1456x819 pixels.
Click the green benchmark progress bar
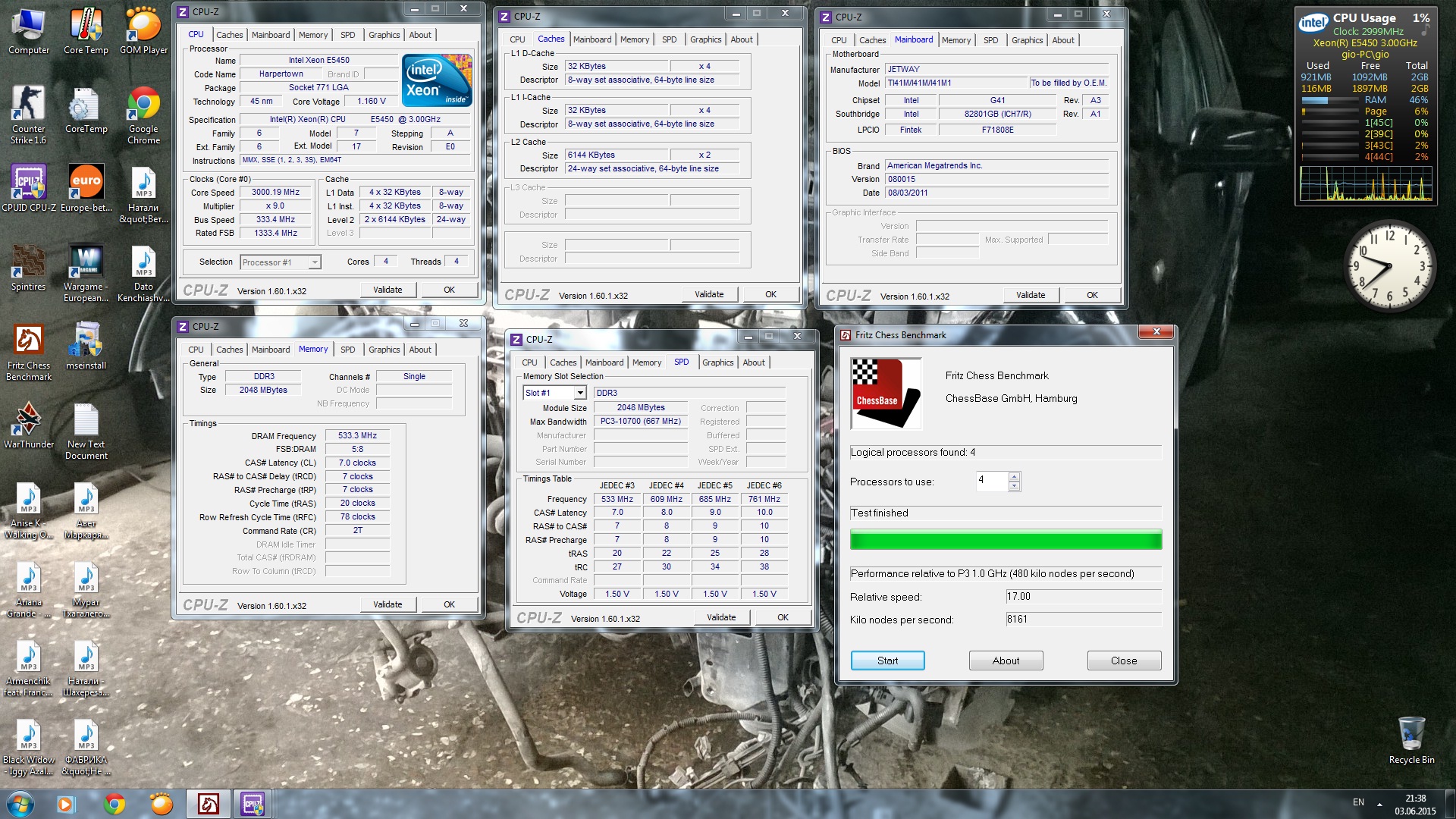click(1006, 540)
